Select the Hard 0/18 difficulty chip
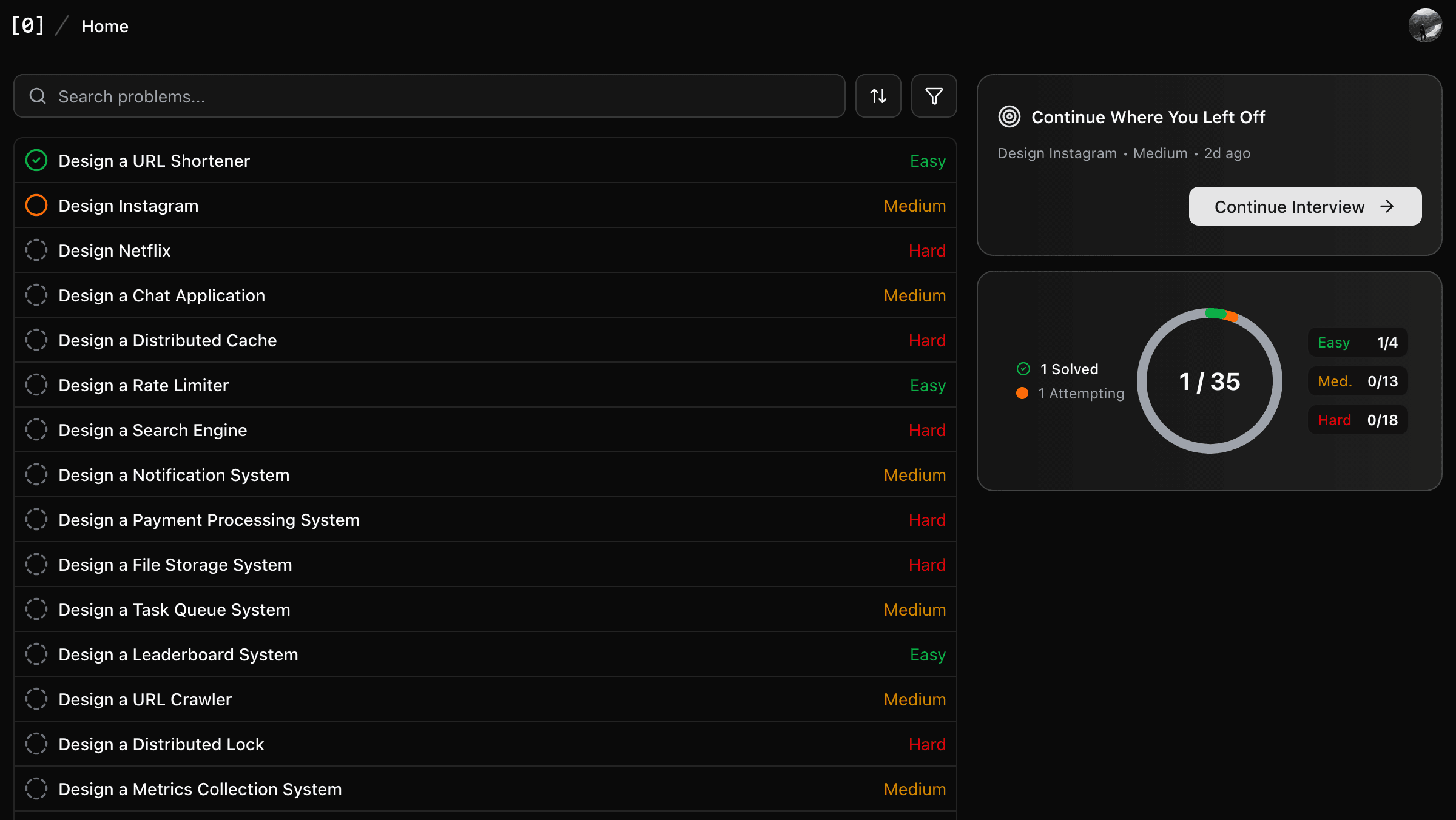Image resolution: width=1456 pixels, height=820 pixels. (x=1357, y=420)
